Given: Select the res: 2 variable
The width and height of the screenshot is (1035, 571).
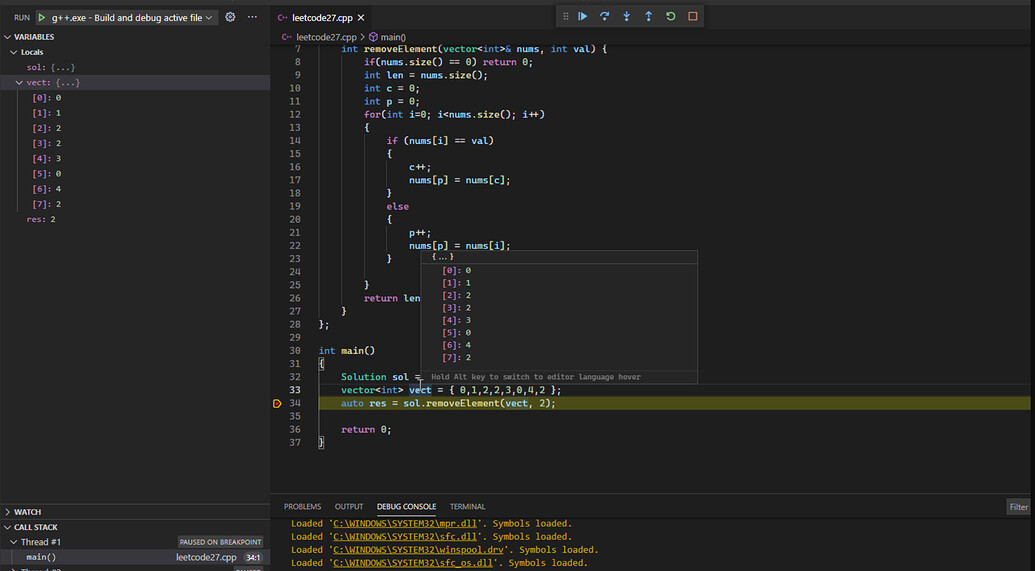Looking at the screenshot, I should coord(135,219).
